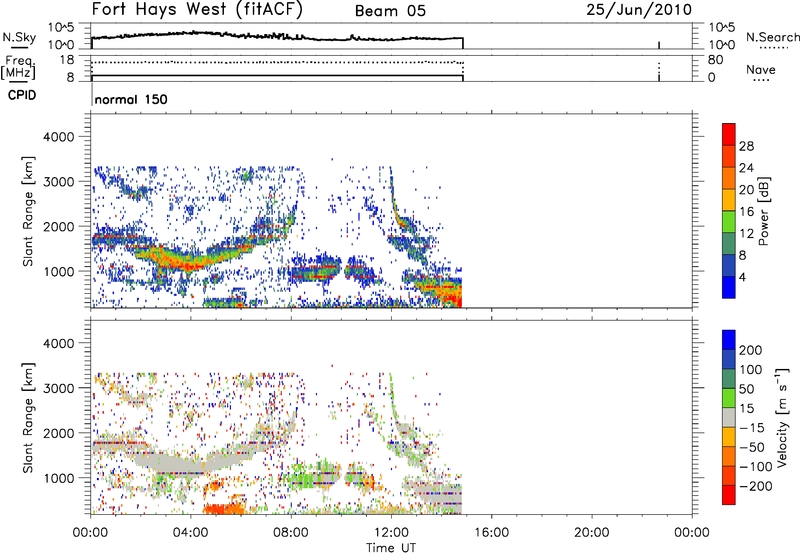Click the 'normal 150' CPID text
Image resolution: width=800 pixels, height=554 pixels.
131,99
